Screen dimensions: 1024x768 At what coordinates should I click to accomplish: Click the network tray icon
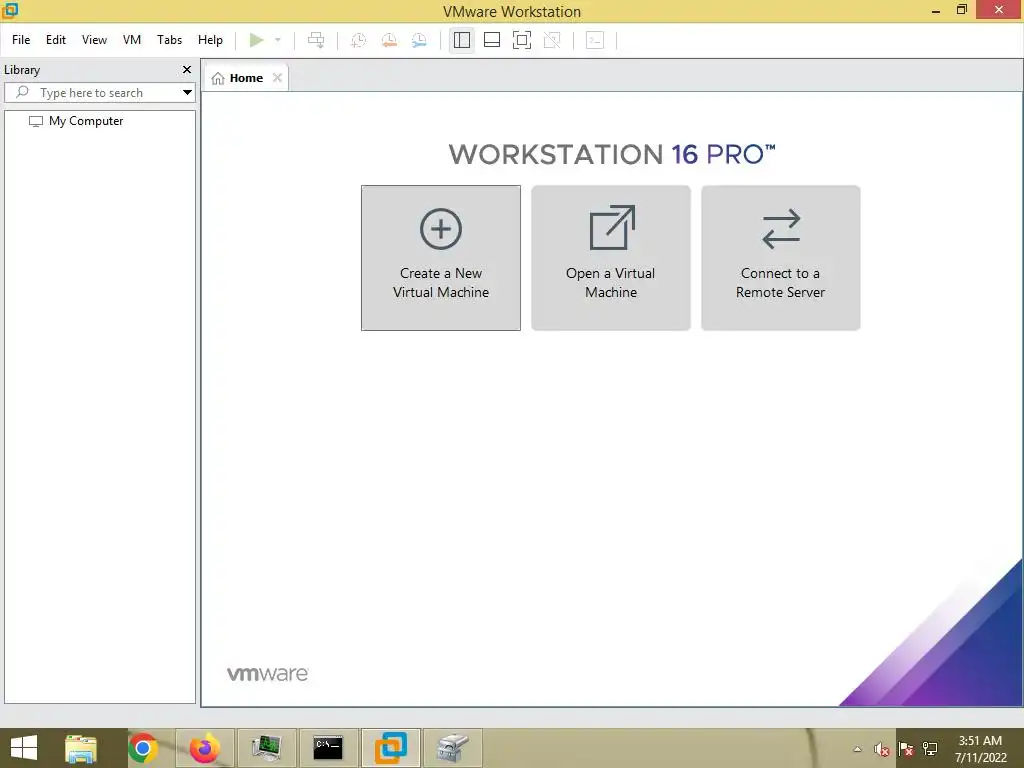tap(929, 749)
